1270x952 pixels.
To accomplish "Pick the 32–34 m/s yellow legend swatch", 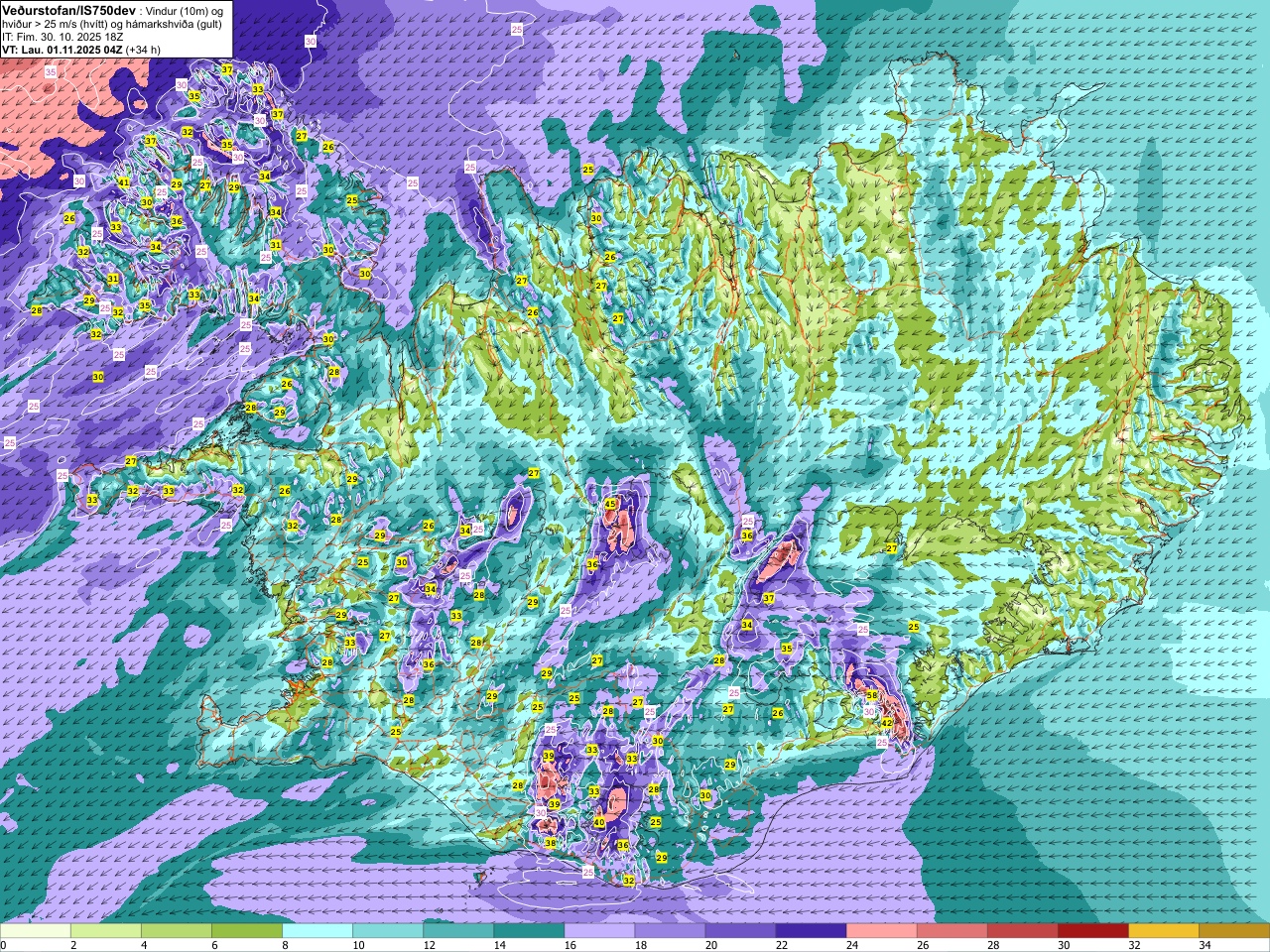I will [x=1163, y=931].
